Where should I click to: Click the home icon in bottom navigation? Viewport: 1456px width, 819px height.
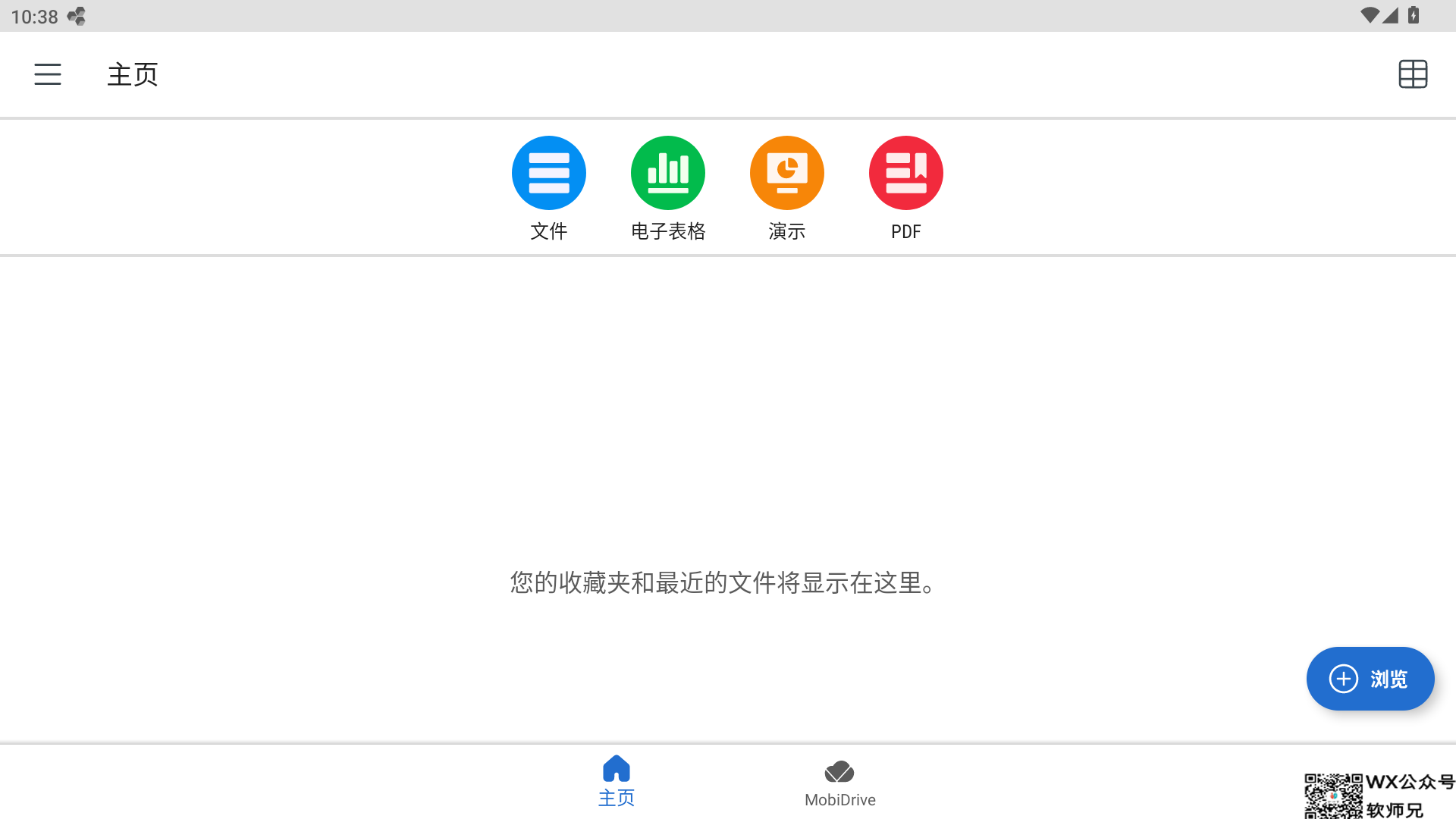617,768
